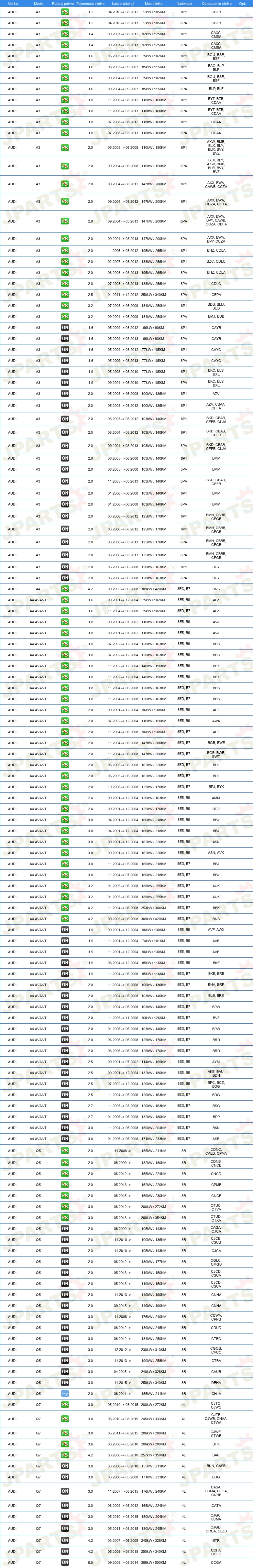Click the diesel ON icon in Q5 CTBC row
The width and height of the screenshot is (253, 1568).
pyautogui.click(x=64, y=1338)
